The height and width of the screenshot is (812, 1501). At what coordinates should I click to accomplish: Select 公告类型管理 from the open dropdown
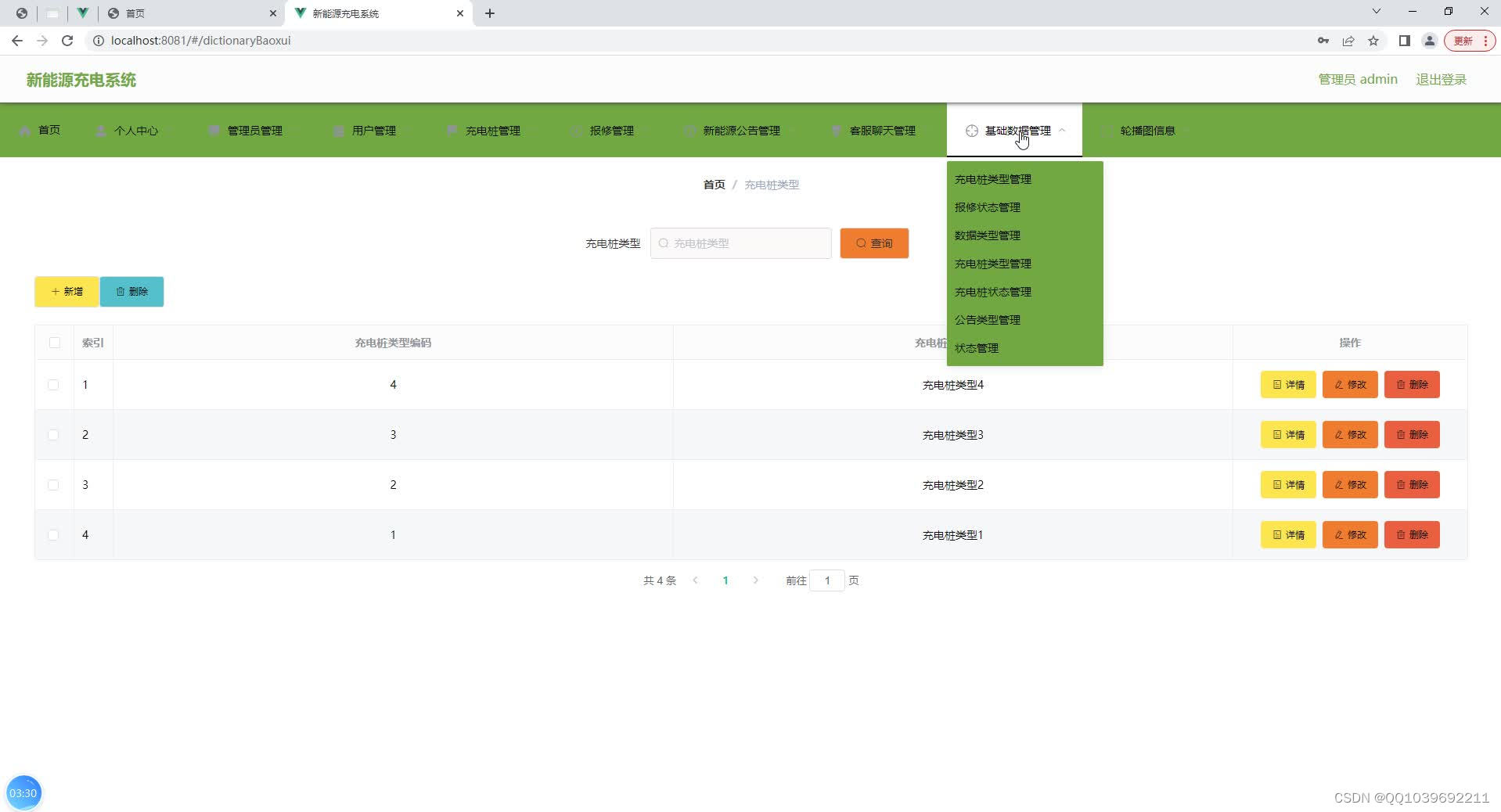click(x=988, y=319)
